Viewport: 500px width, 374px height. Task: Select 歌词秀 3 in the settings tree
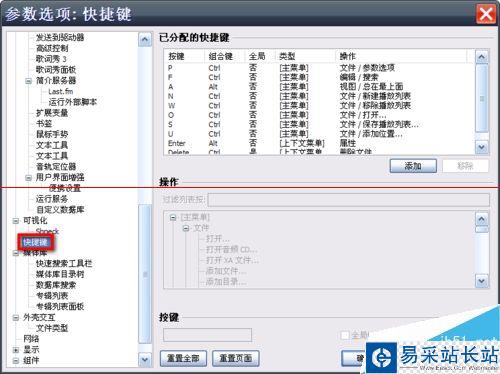(x=51, y=59)
